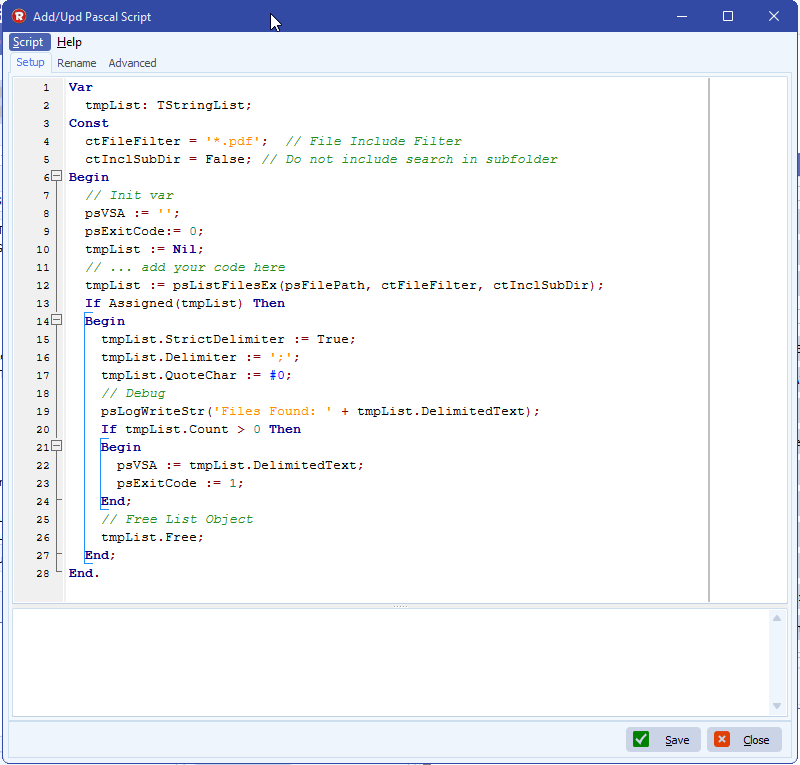This screenshot has height=765, width=800.
Task: Maximize the Add/Upd Pascal Script window
Action: click(728, 16)
